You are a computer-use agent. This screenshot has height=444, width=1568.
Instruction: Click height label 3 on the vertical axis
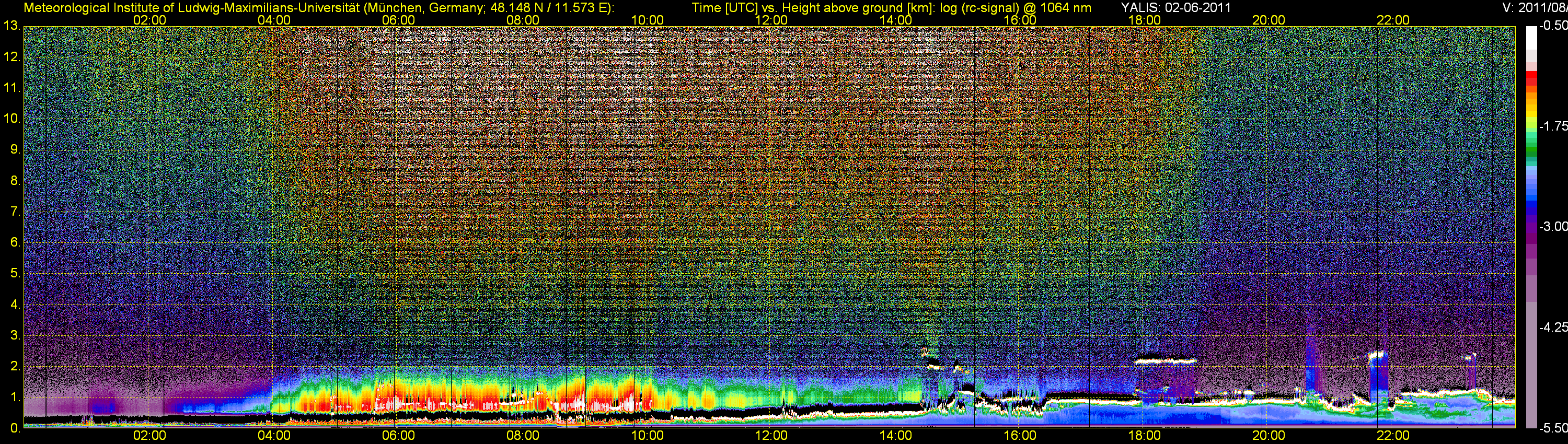[15, 336]
